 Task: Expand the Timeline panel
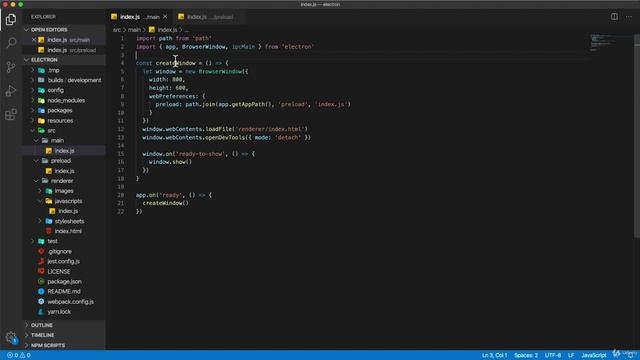click(x=42, y=335)
